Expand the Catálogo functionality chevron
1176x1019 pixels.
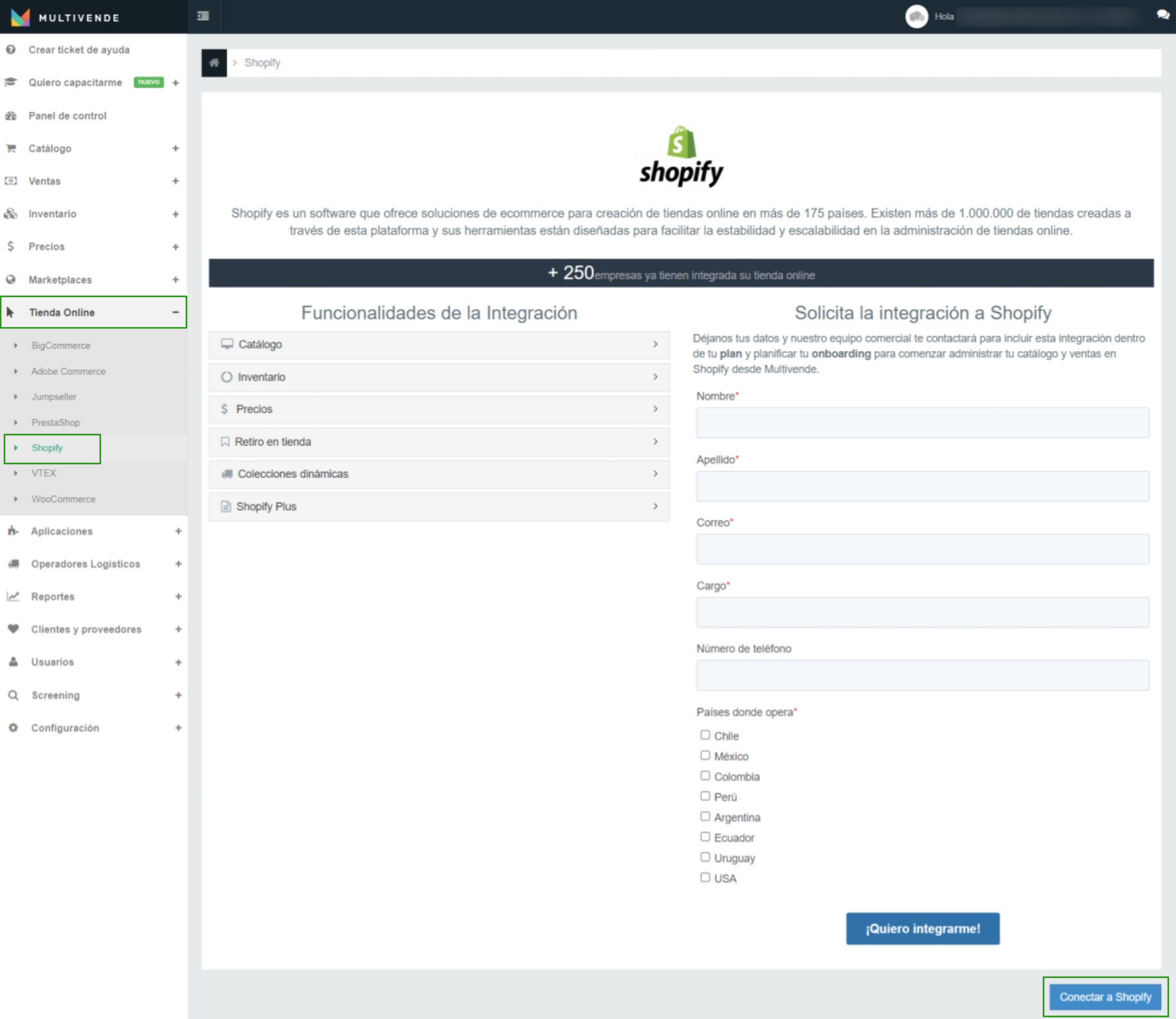pos(656,345)
